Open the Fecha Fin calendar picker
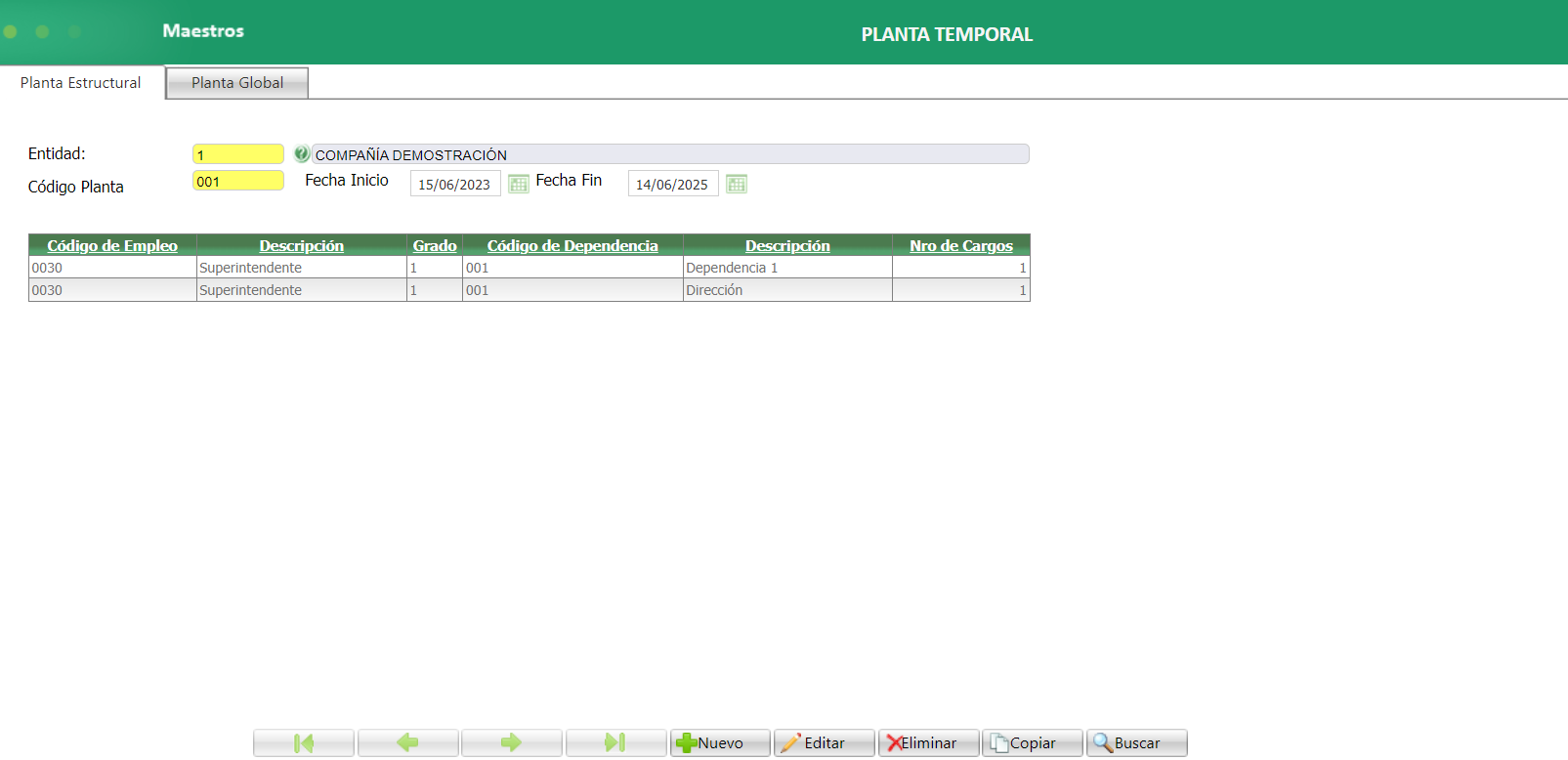 [737, 184]
